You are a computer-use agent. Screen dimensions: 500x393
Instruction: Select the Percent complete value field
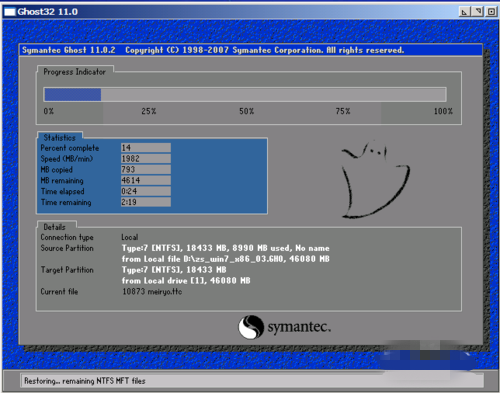point(146,148)
